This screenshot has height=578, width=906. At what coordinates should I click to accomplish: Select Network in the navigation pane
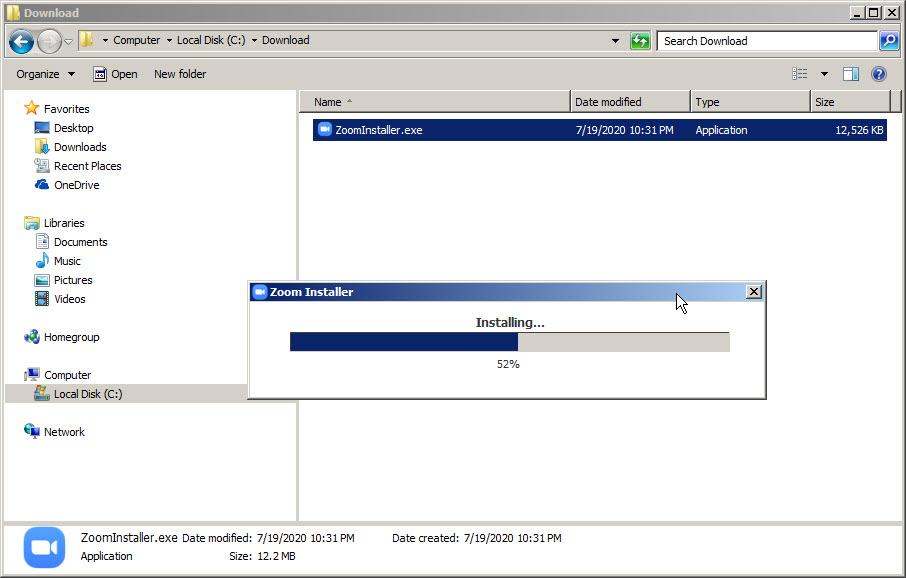[x=64, y=432]
